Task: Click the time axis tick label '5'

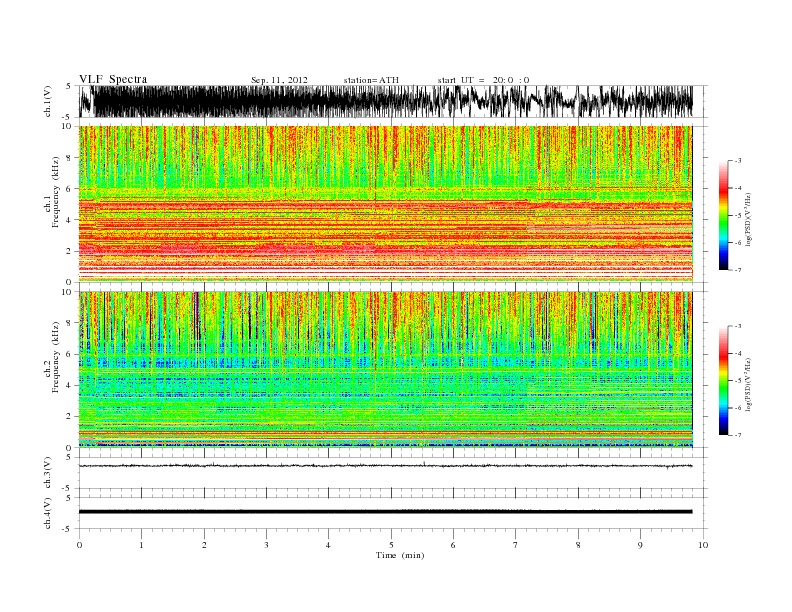Action: (391, 545)
